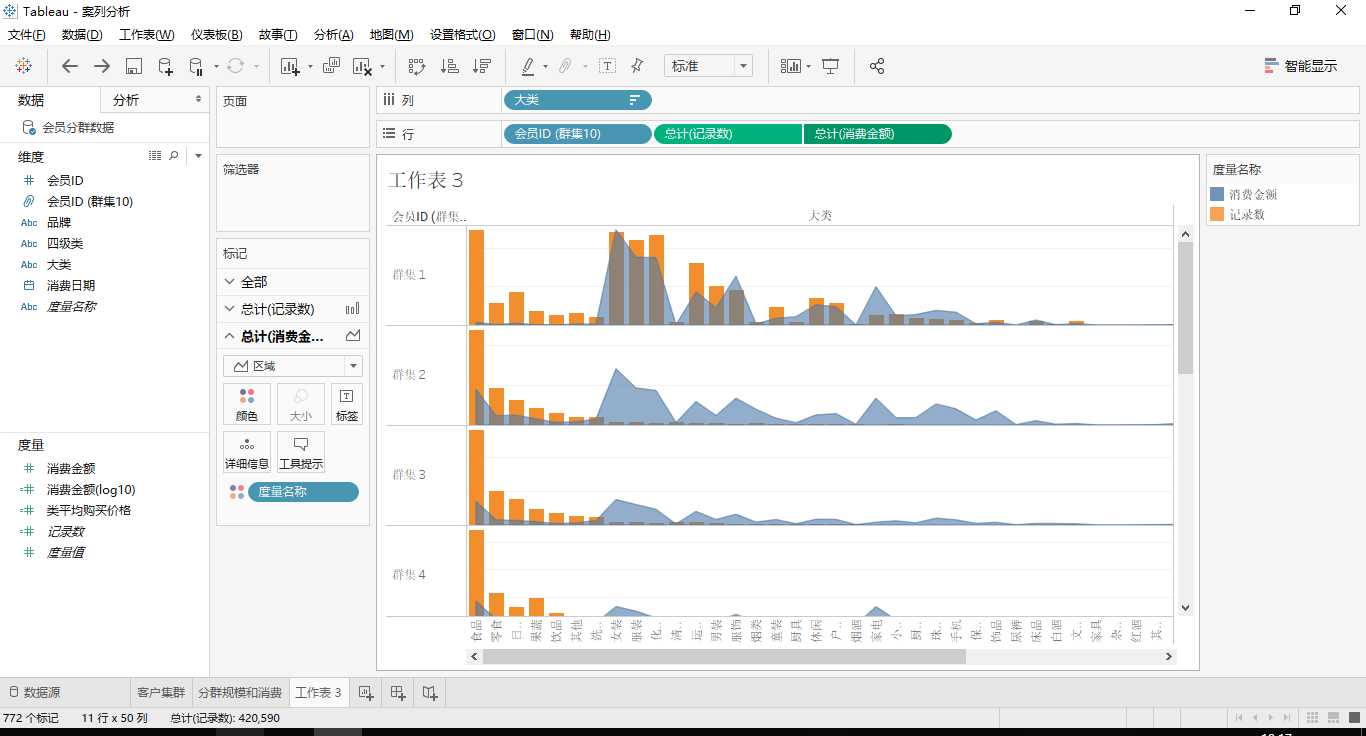This screenshot has width=1366, height=736.
Task: Click the 大类 pill on columns shelf
Action: [577, 100]
